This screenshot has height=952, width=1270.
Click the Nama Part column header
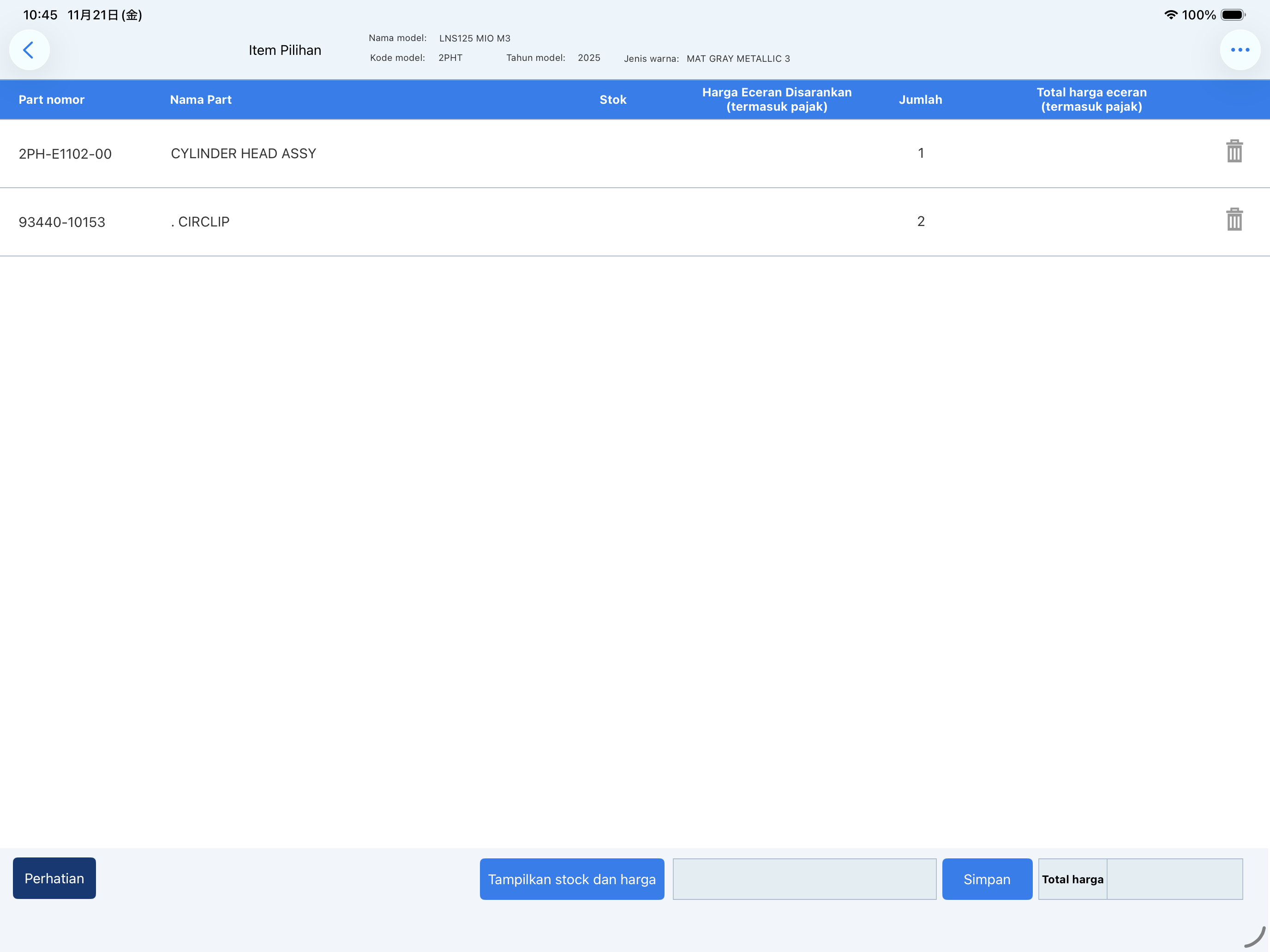(x=201, y=100)
